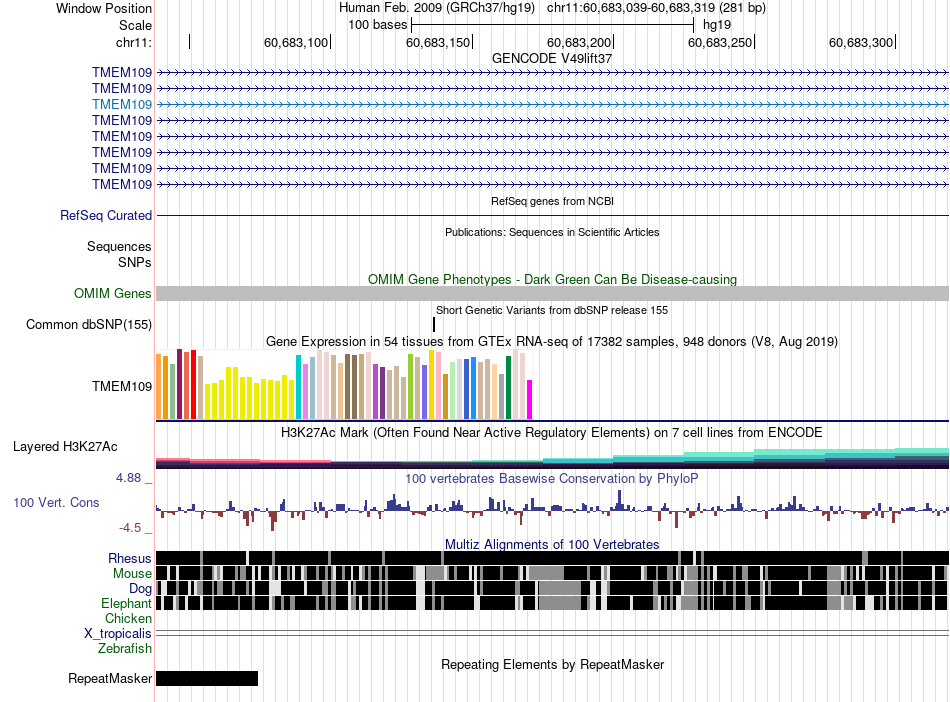Screen dimensions: 950x702
Task: Click the black RepeatMasker repeat block
Action: click(207, 678)
